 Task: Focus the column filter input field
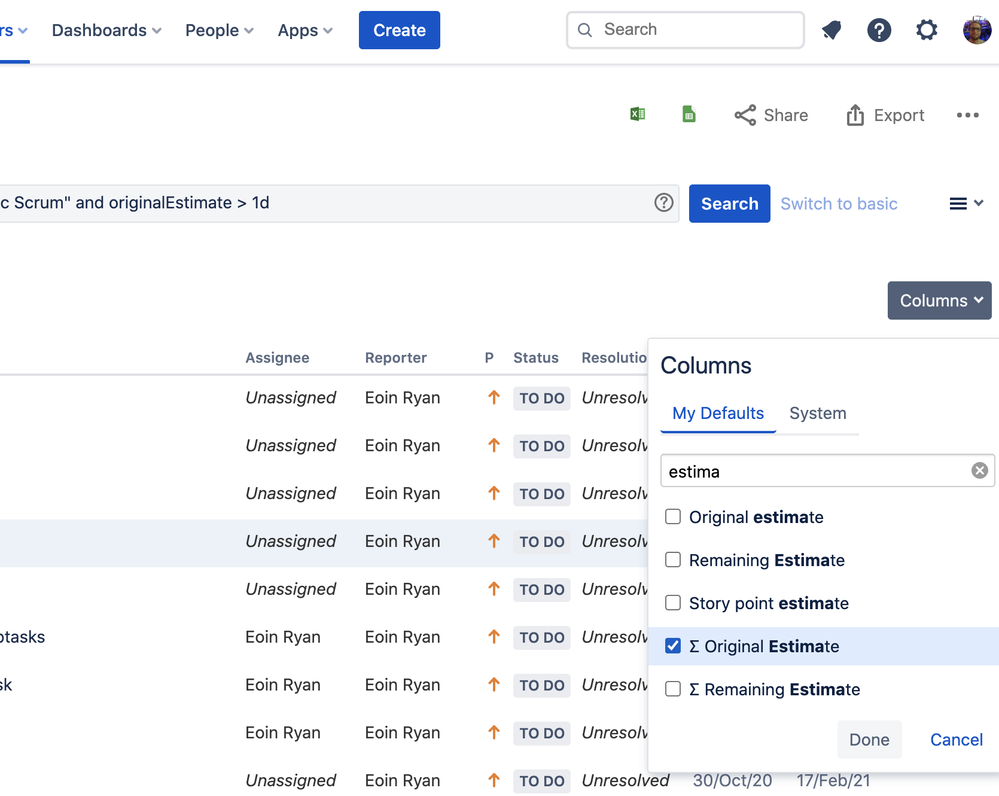point(828,471)
